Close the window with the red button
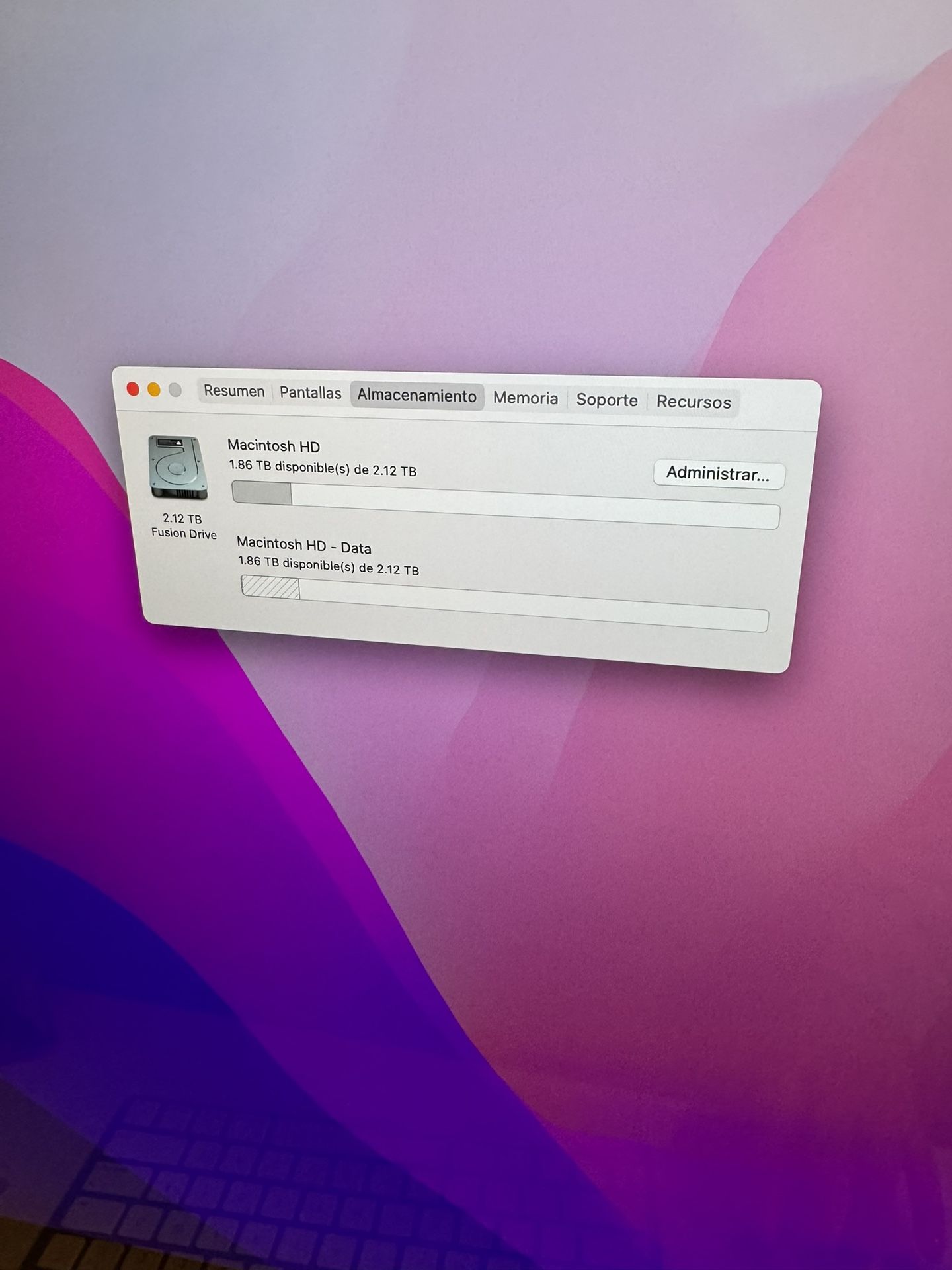This screenshot has height=1270, width=952. tap(133, 389)
